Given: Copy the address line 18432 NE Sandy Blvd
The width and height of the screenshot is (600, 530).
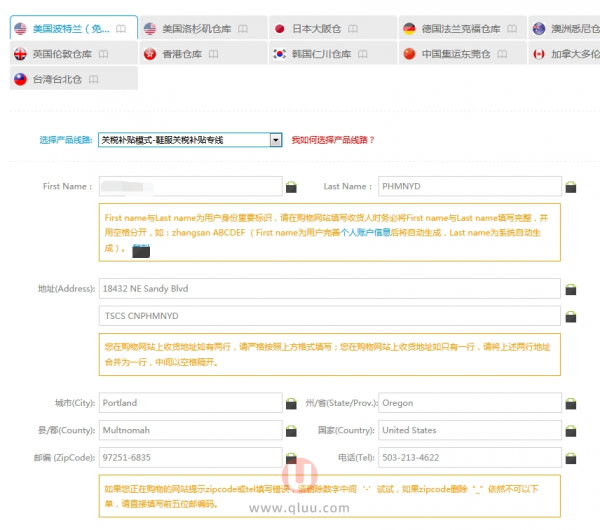Looking at the screenshot, I should [571, 290].
